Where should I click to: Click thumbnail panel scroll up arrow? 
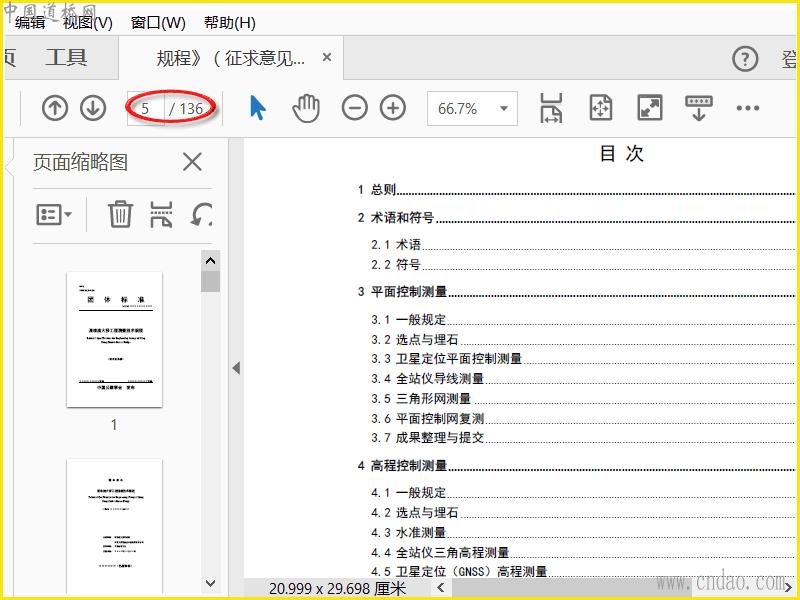[x=210, y=261]
